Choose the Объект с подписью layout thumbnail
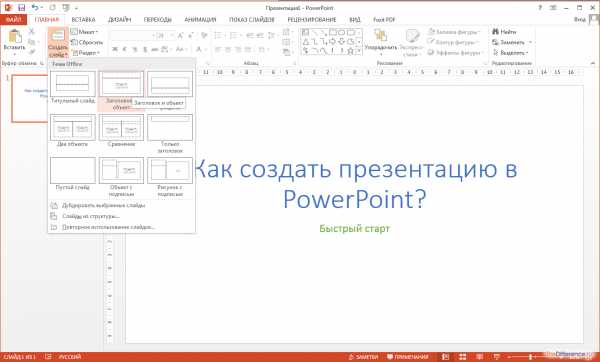Screen dimensions: 600x362 [121, 170]
